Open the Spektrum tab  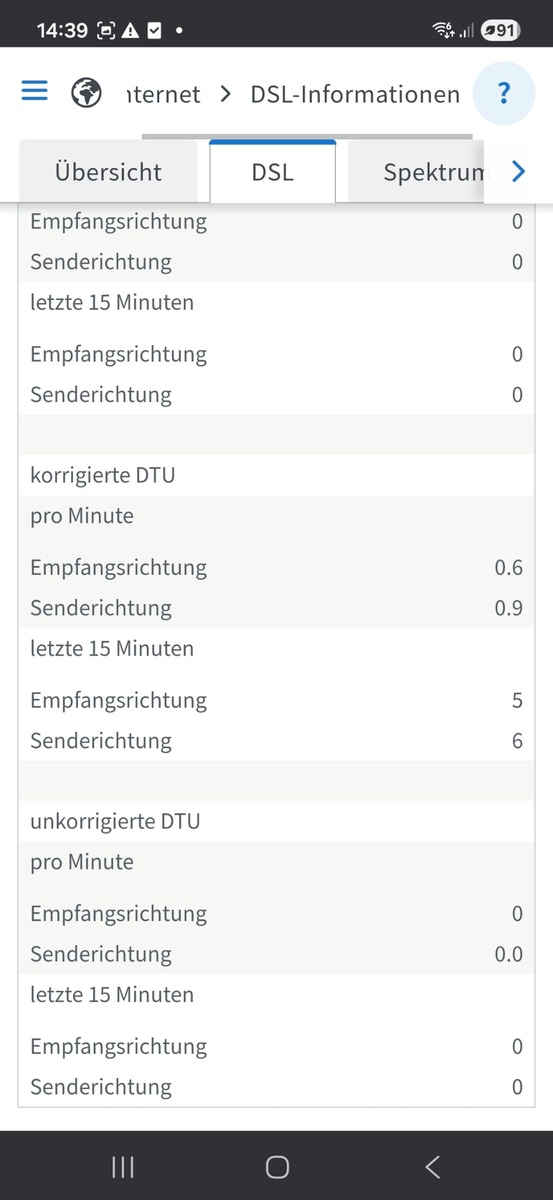[x=417, y=171]
